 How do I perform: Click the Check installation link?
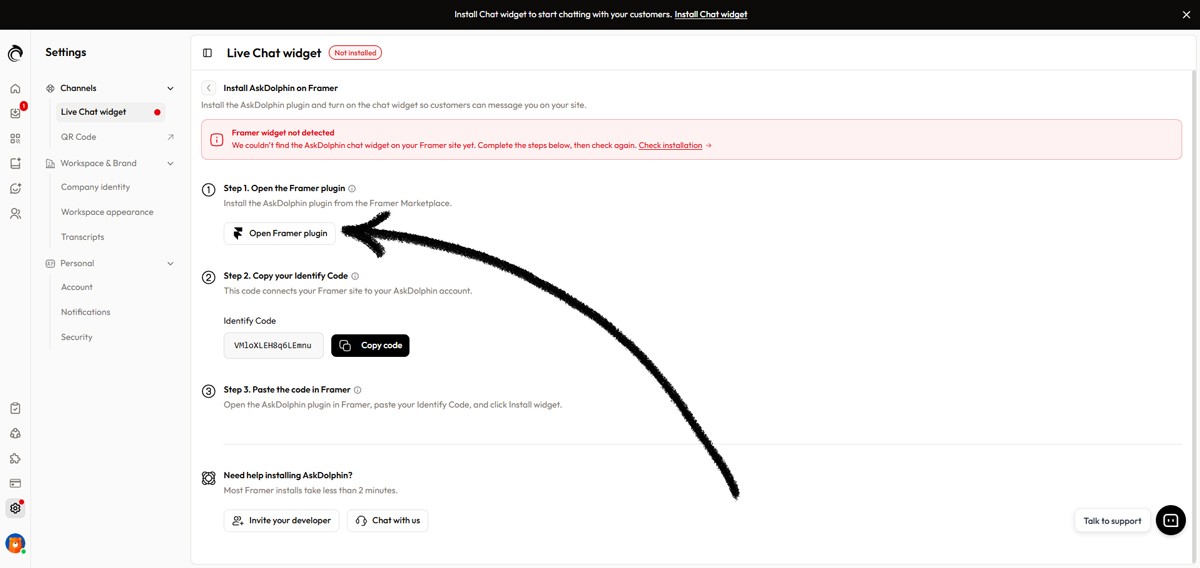tap(670, 145)
